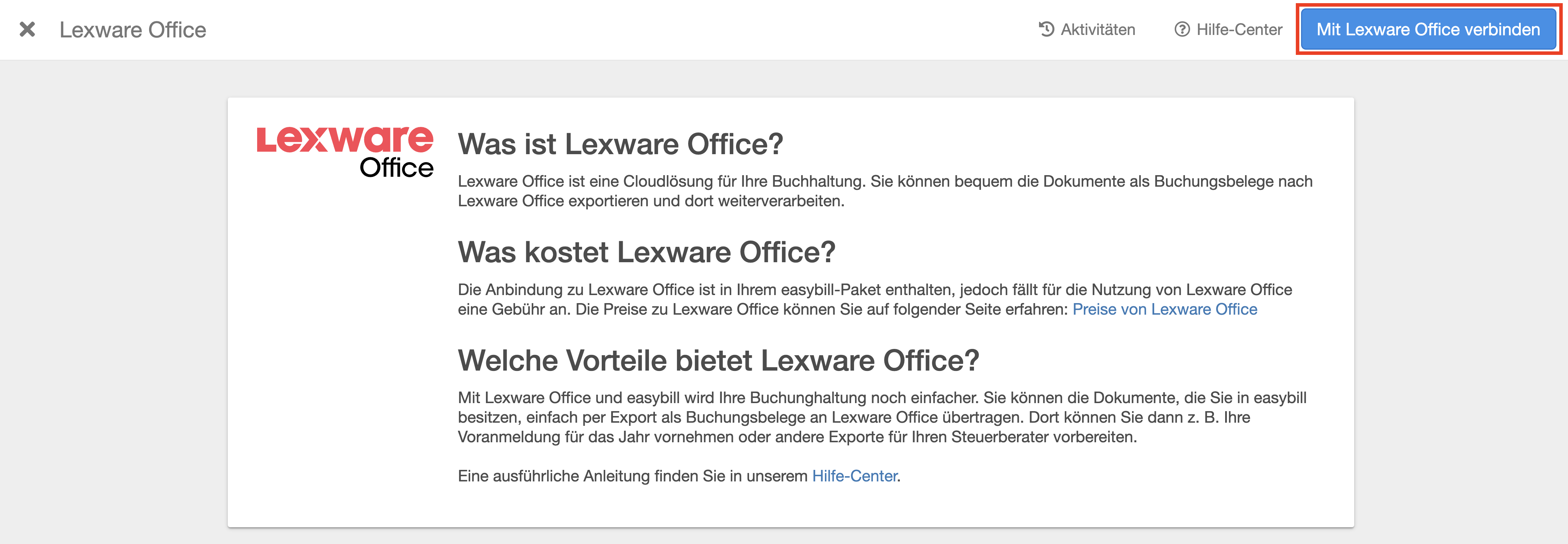
Task: Follow the Hilfe-Center link in the last paragraph
Action: point(854,476)
